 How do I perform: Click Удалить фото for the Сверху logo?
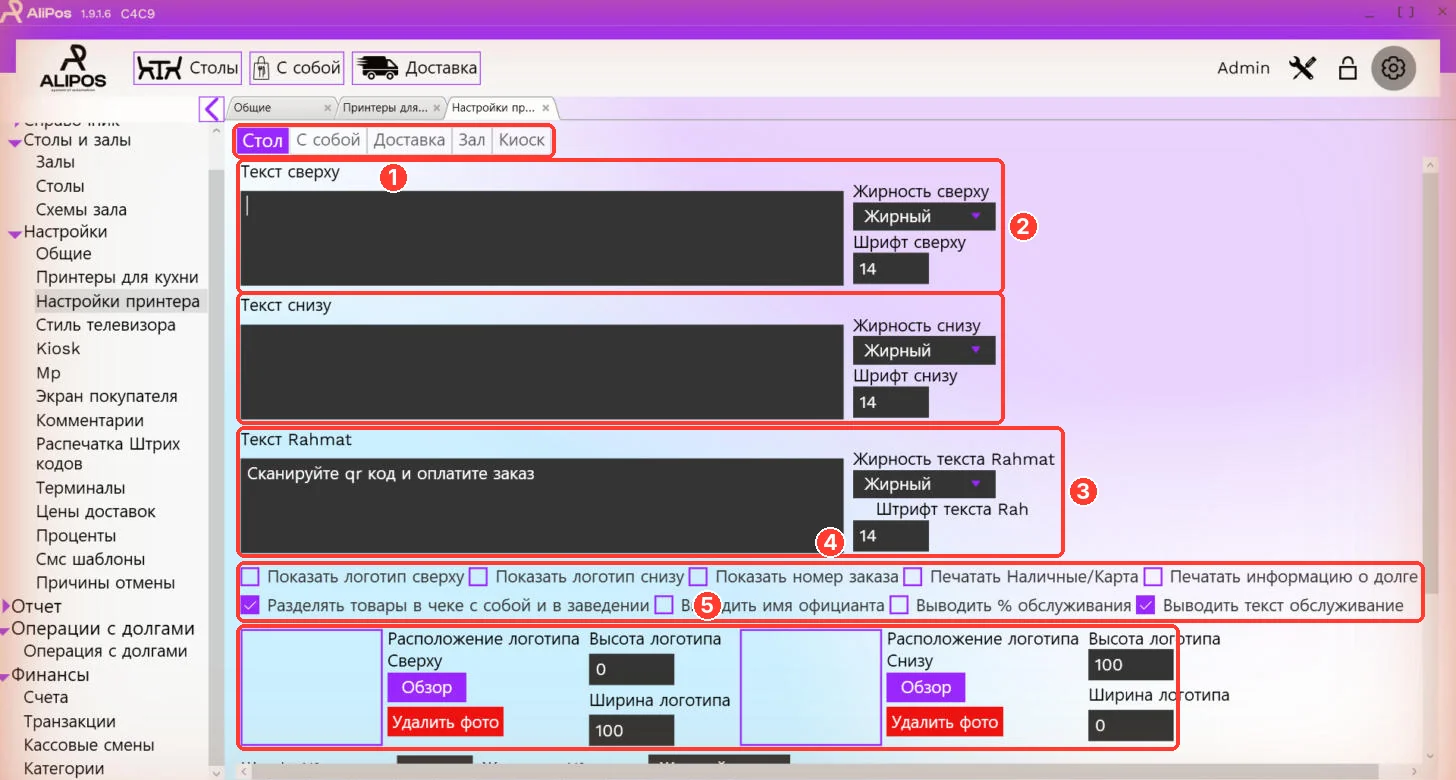pos(446,721)
